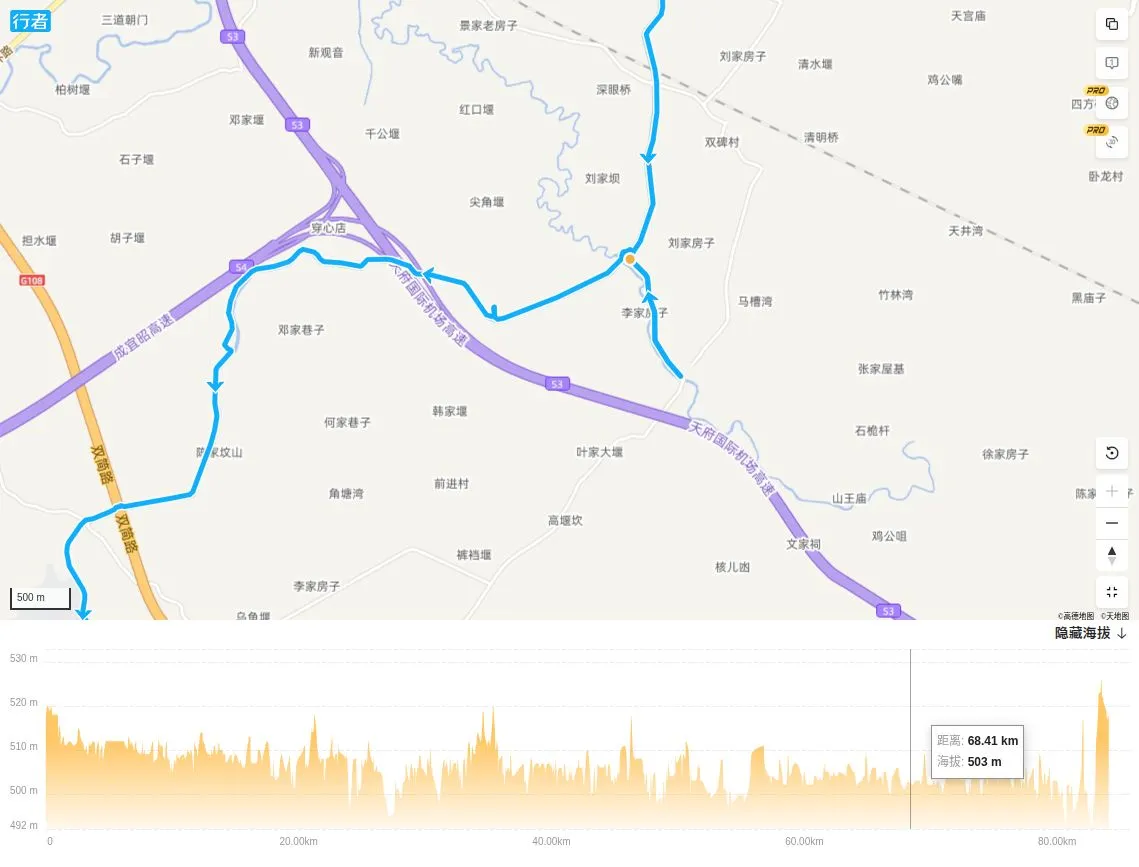
Task: Exit fullscreen map mode
Action: click(1111, 592)
